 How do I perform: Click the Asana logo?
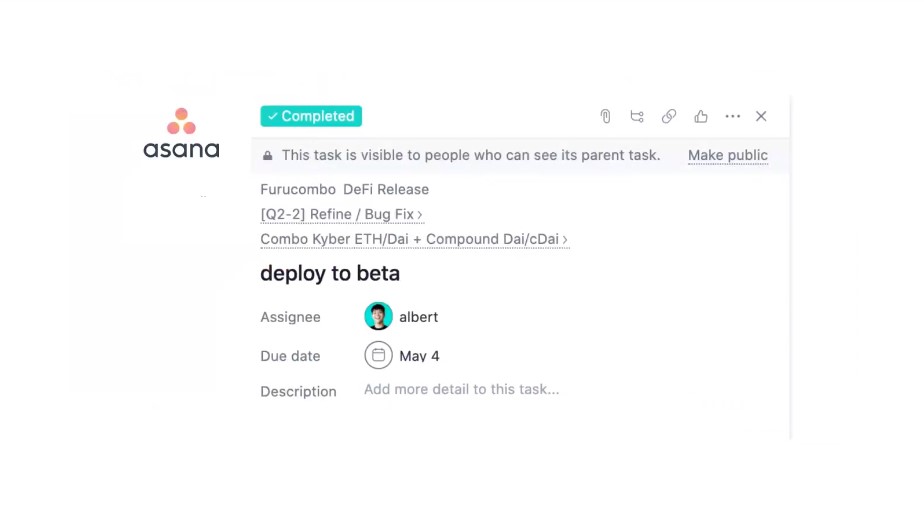click(181, 133)
